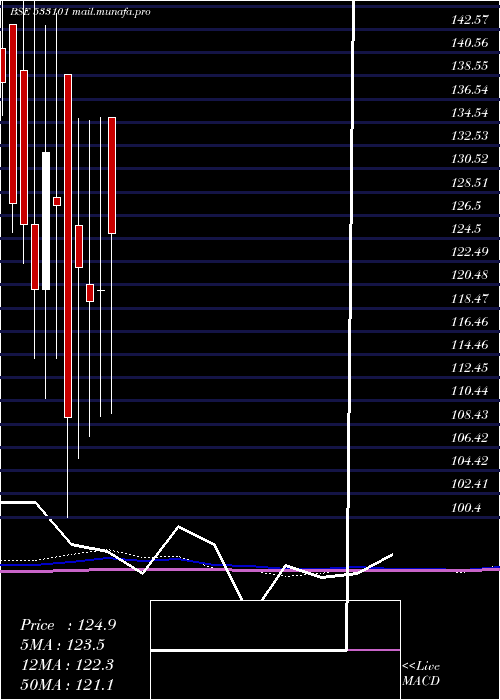Click the 126.5 price label
Image resolution: width=500 pixels, height=700 pixels.
click(x=466, y=205)
